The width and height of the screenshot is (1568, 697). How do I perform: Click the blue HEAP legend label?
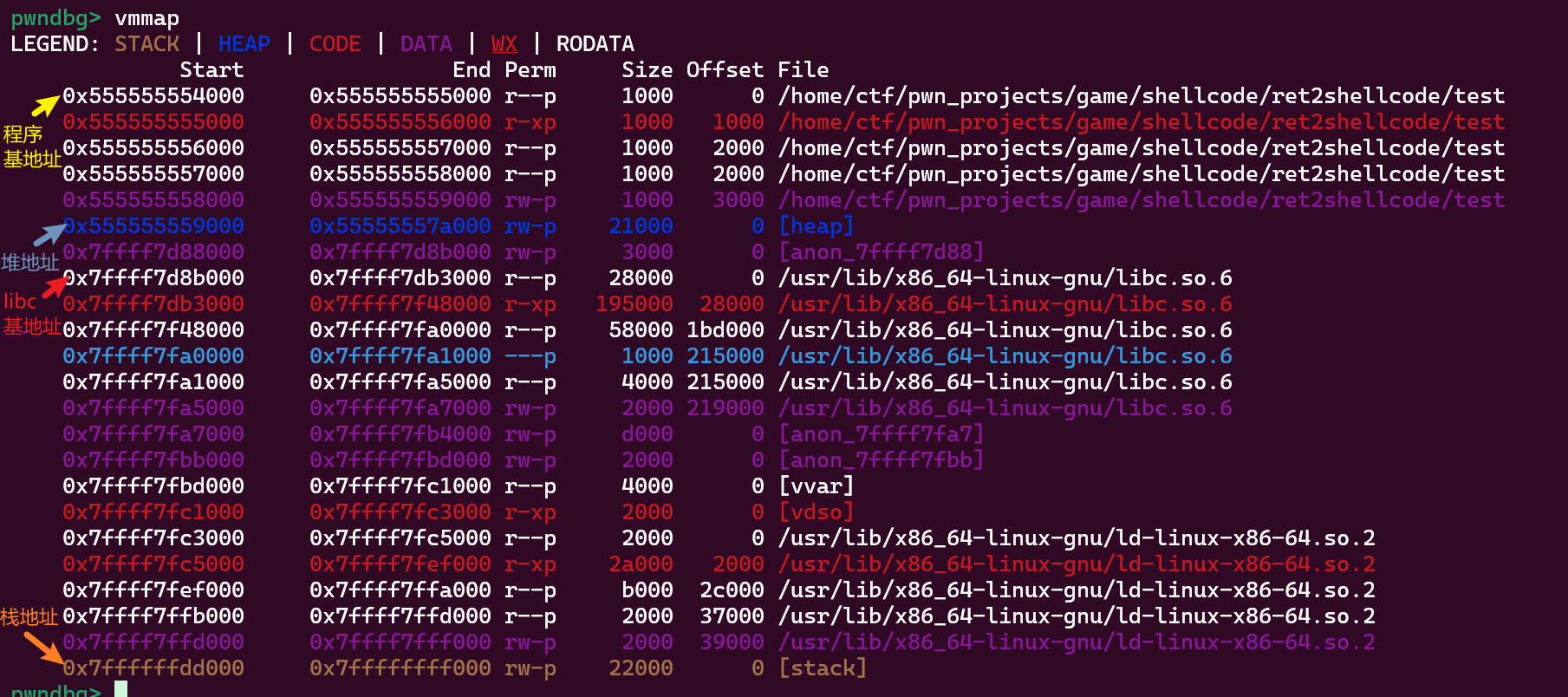[244, 44]
